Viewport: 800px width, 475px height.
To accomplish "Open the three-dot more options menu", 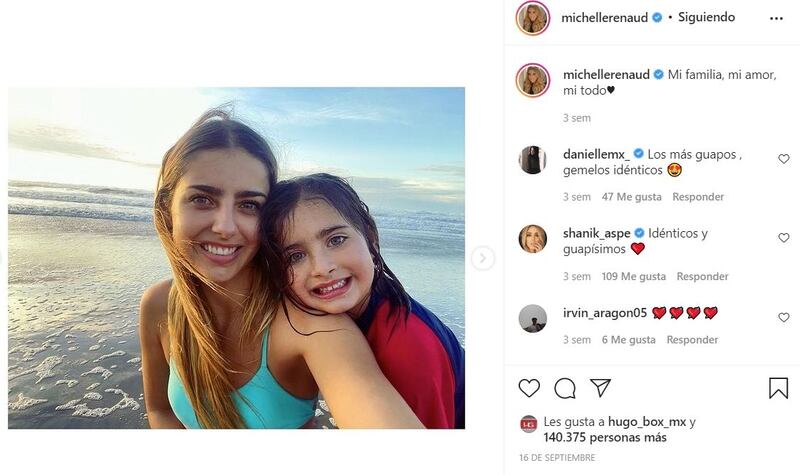I will coord(776,18).
